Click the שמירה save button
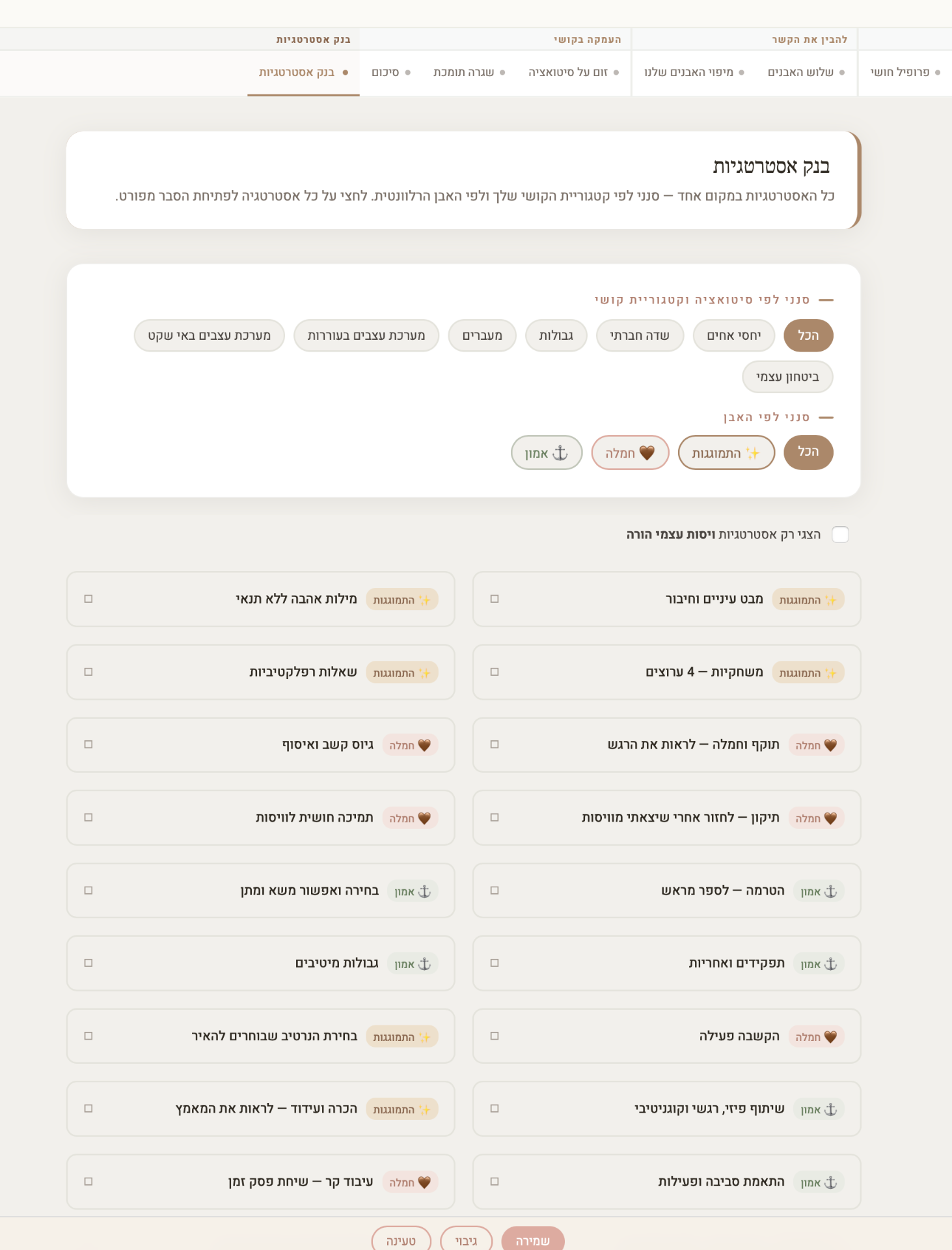Image resolution: width=952 pixels, height=1250 pixels. (x=533, y=1240)
